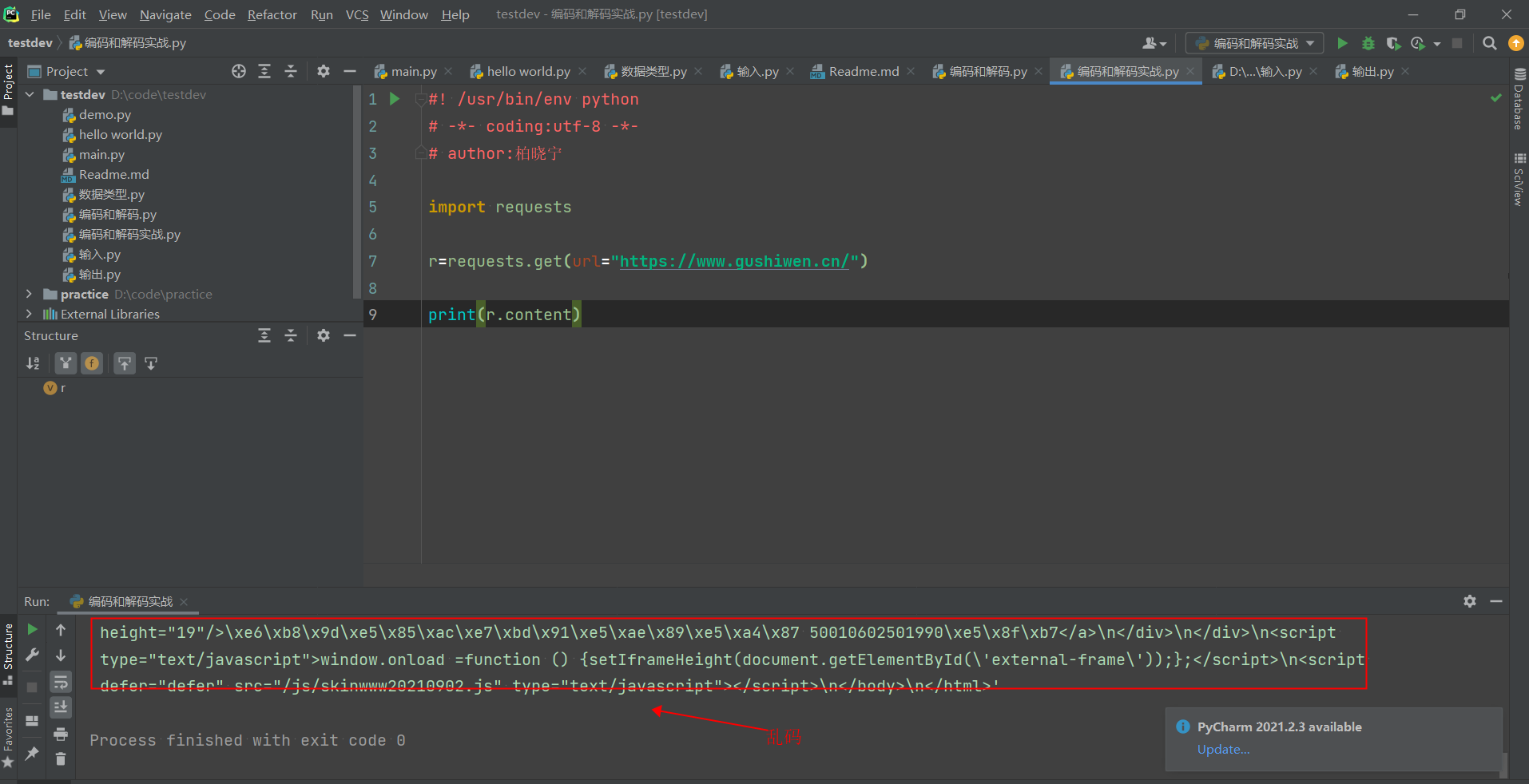Image resolution: width=1529 pixels, height=784 pixels.
Task: Click the line 1 gutter run arrow
Action: click(x=395, y=99)
